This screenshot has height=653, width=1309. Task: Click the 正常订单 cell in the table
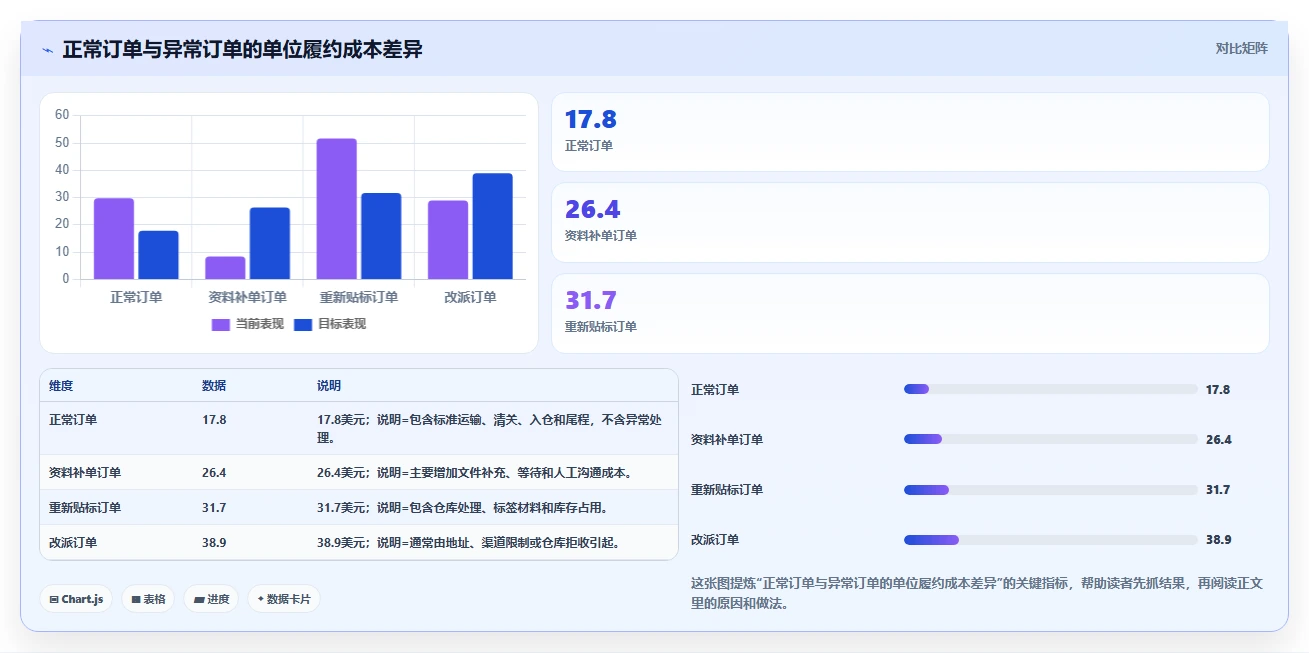[x=73, y=420]
